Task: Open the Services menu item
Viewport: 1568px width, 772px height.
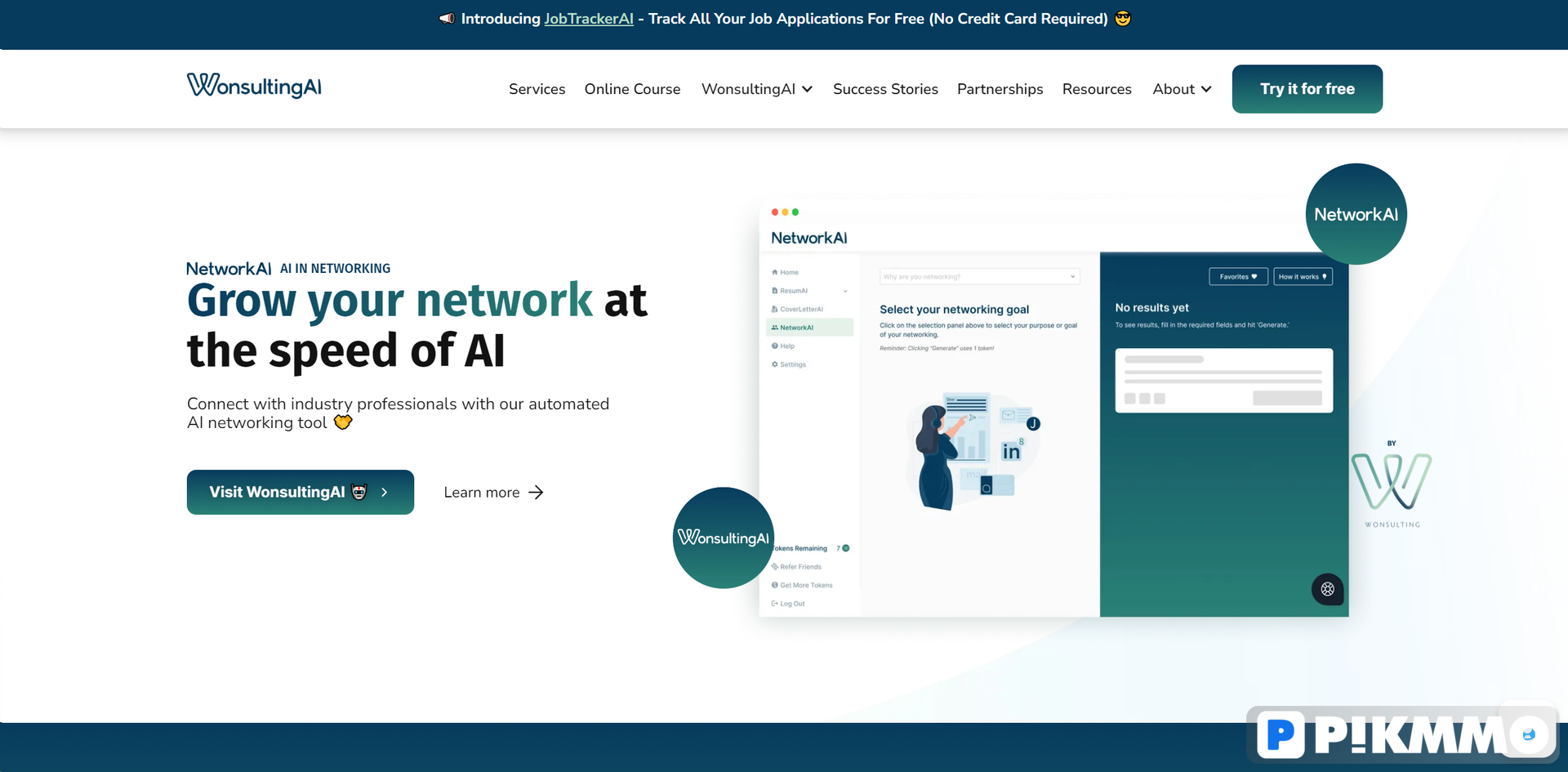Action: point(537,89)
